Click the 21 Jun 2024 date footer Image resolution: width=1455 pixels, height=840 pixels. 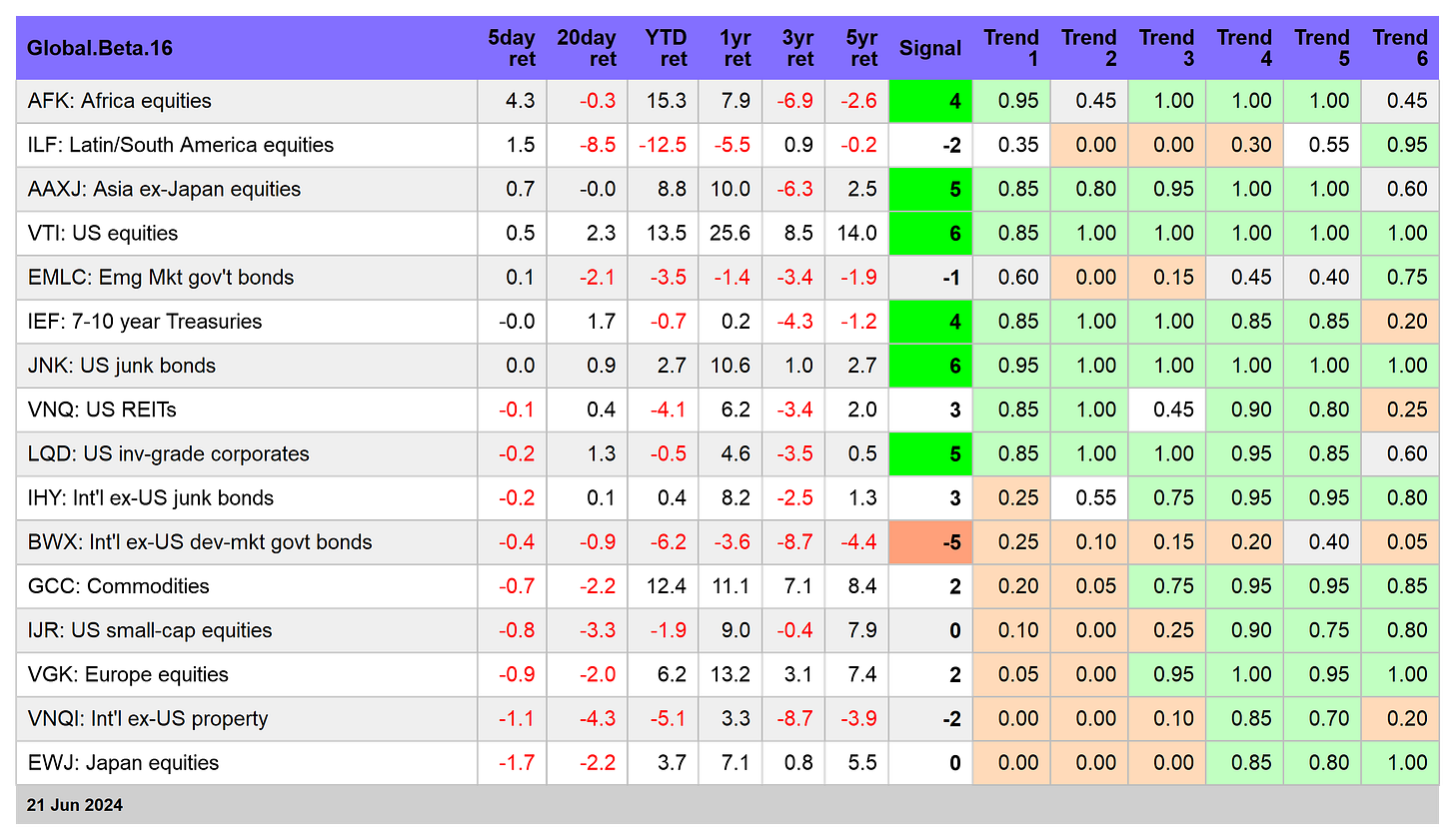[75, 805]
